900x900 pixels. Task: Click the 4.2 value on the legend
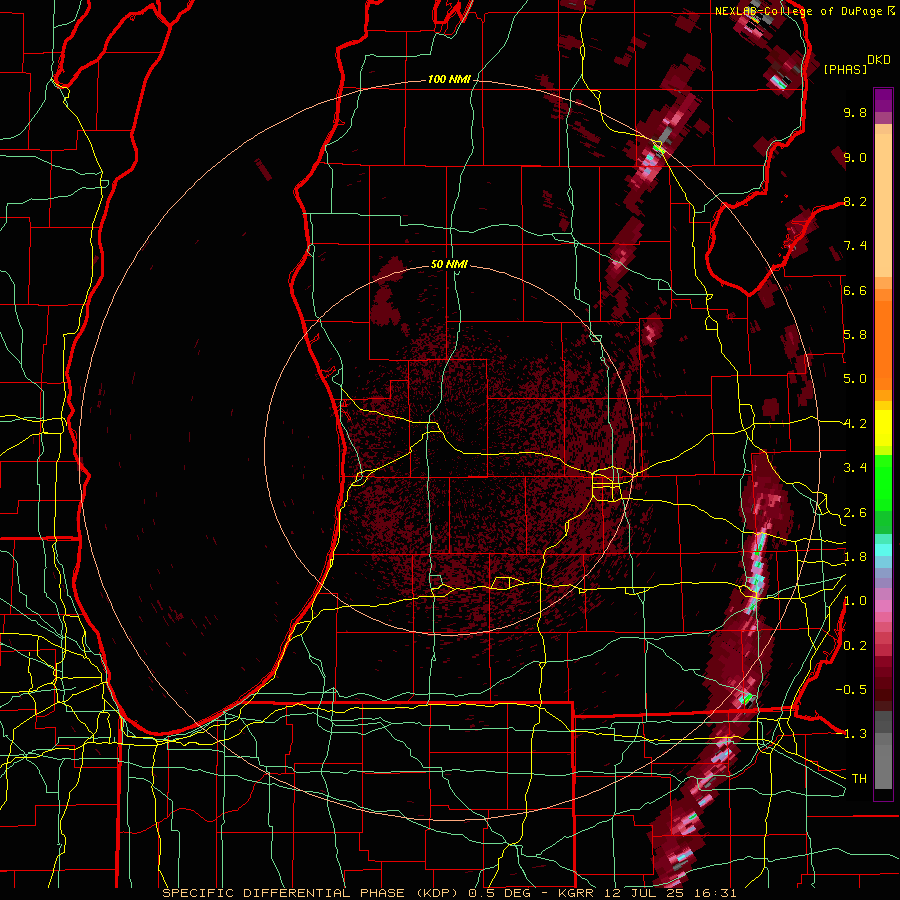click(855, 424)
